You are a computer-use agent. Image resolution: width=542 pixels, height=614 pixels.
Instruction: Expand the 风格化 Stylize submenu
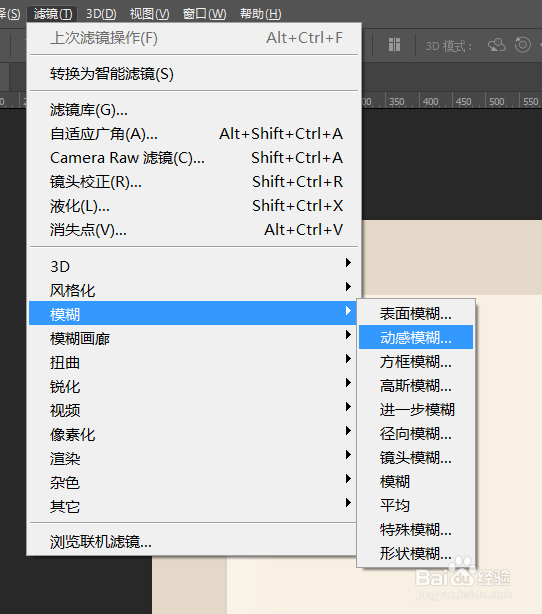tap(194, 290)
